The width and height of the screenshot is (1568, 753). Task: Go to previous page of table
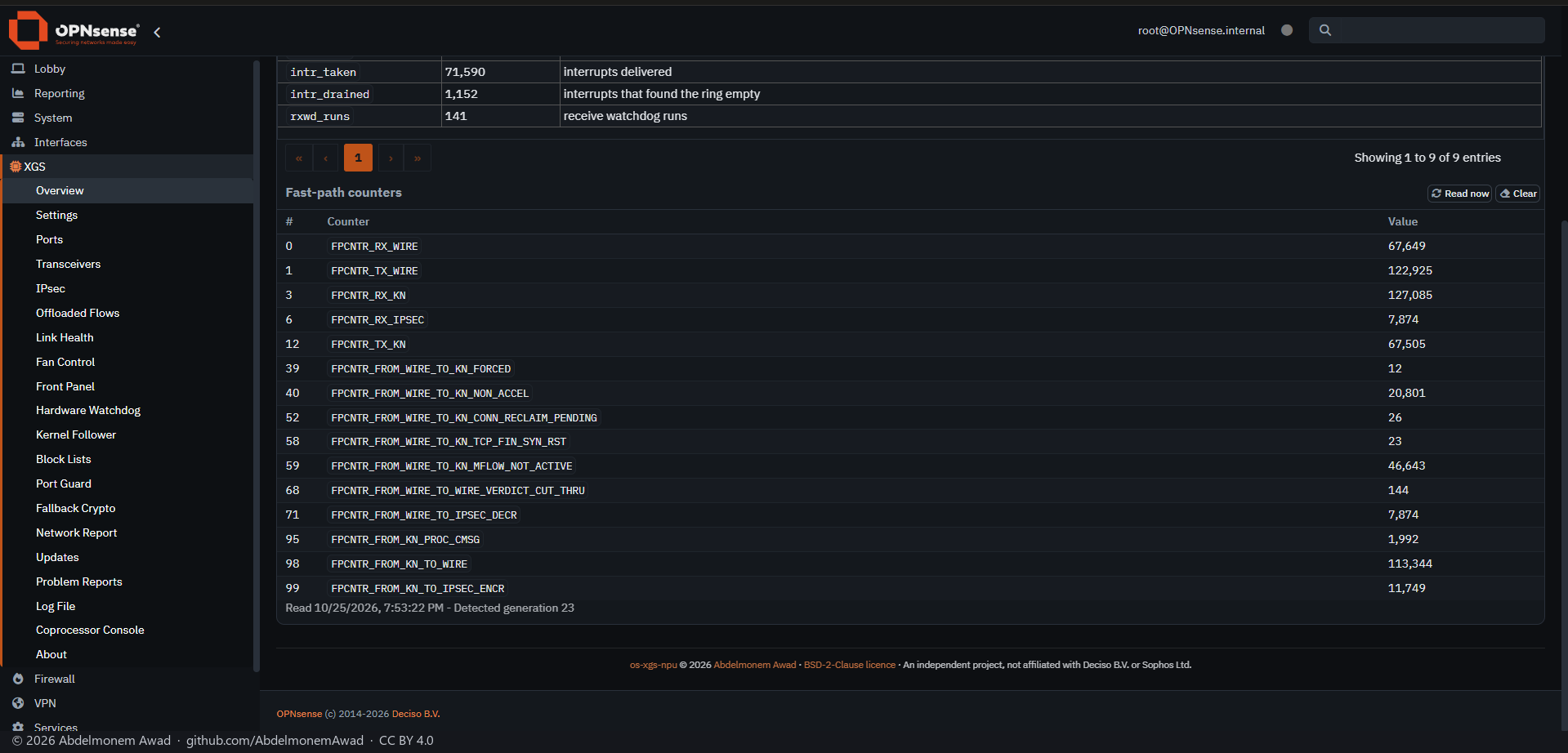326,158
